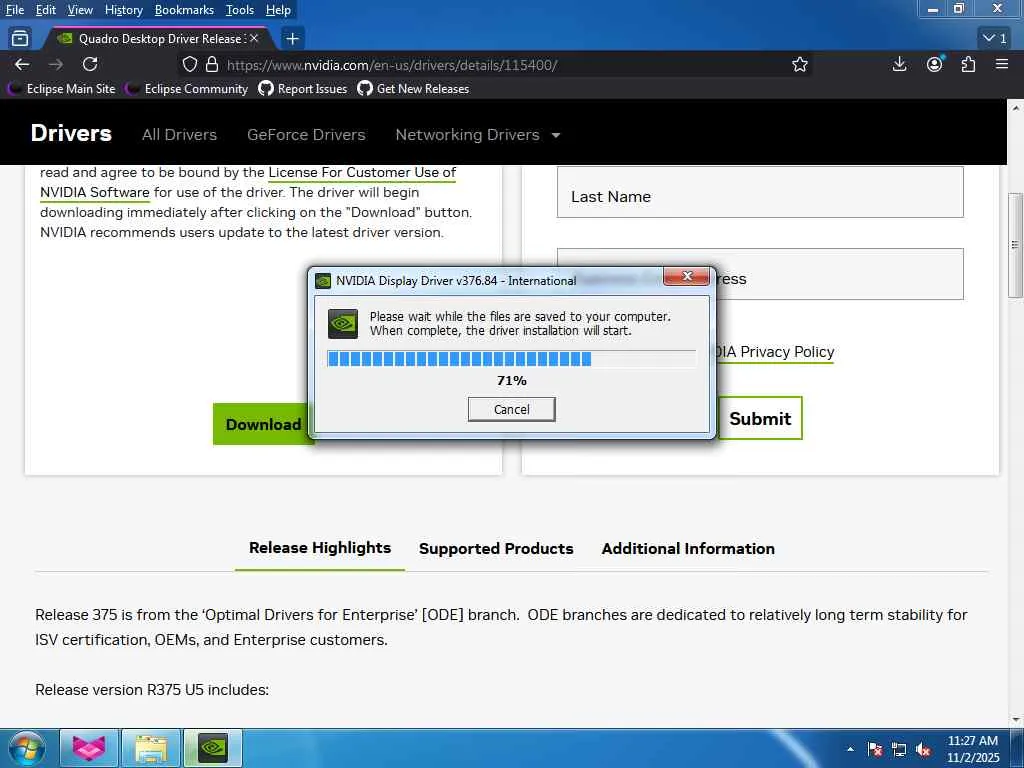This screenshot has height=768, width=1024.
Task: Switch to the Release Highlights tab
Action: 320,548
